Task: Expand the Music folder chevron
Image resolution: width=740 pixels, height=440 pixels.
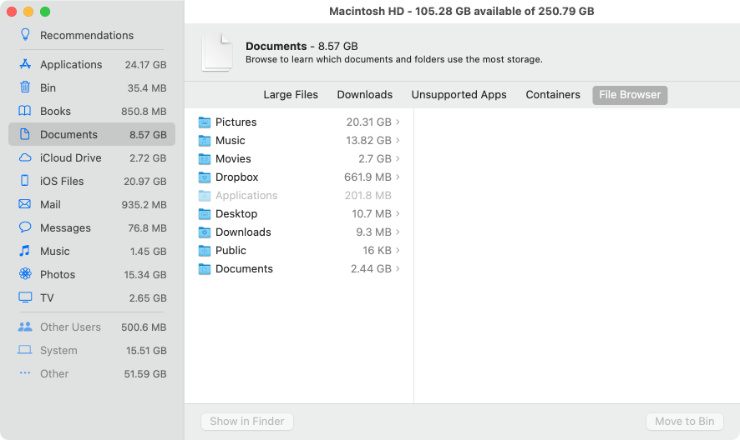Action: [x=398, y=140]
